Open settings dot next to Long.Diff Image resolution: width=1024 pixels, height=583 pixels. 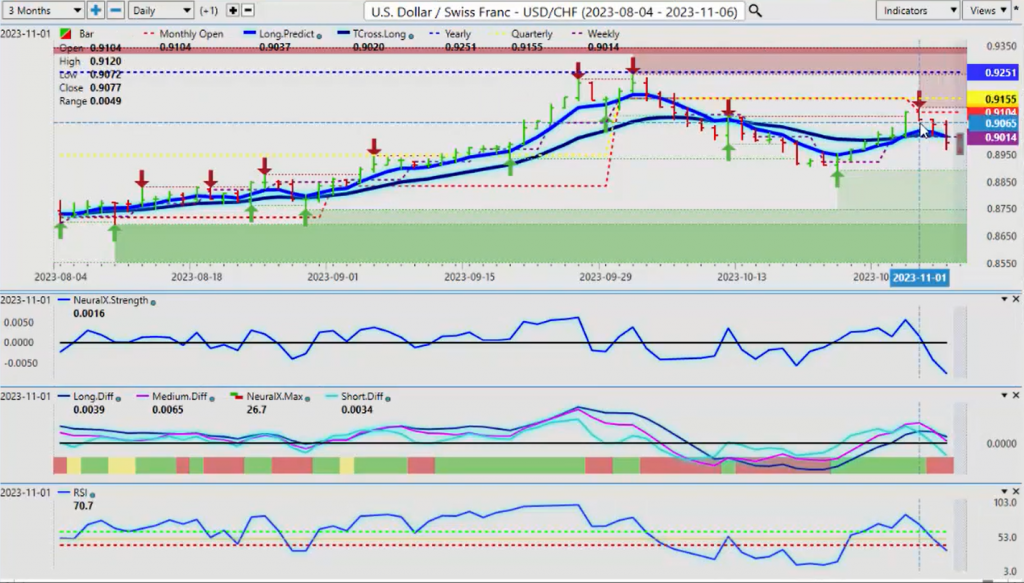(x=118, y=398)
